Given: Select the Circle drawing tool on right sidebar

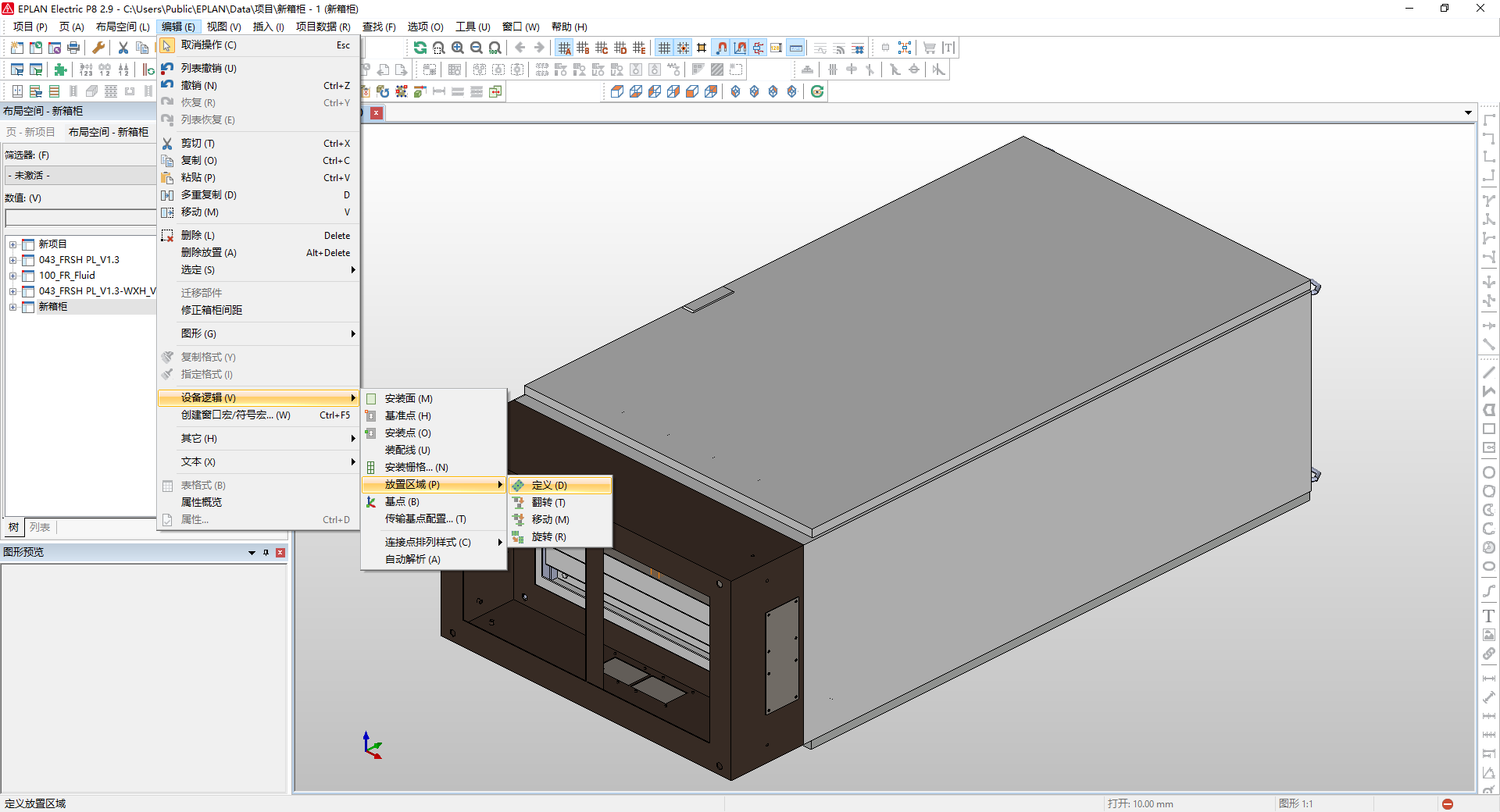Looking at the screenshot, I should pos(1490,472).
